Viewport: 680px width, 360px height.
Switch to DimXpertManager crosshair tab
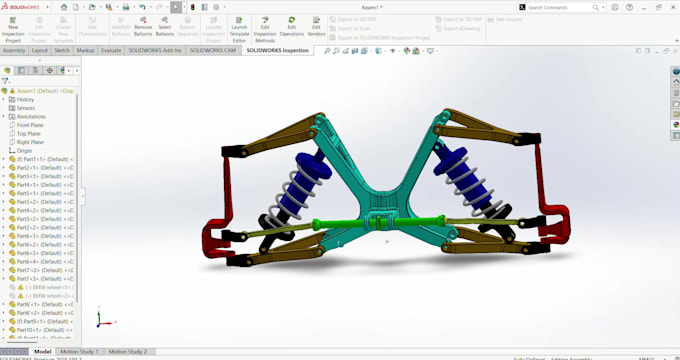(x=49, y=70)
